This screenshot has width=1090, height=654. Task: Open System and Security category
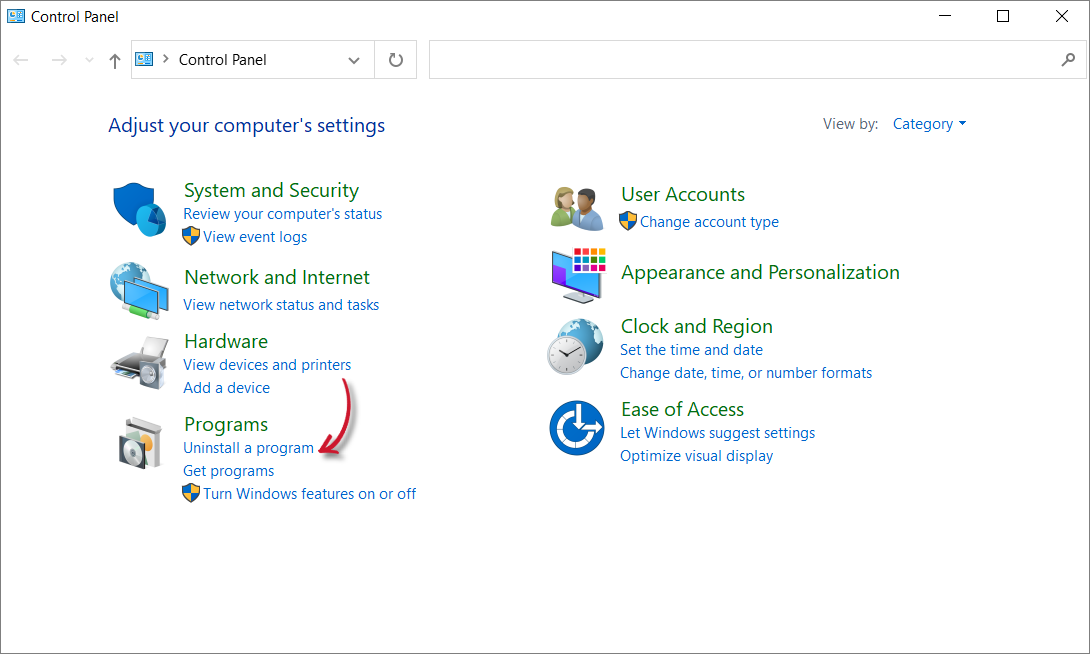271,190
